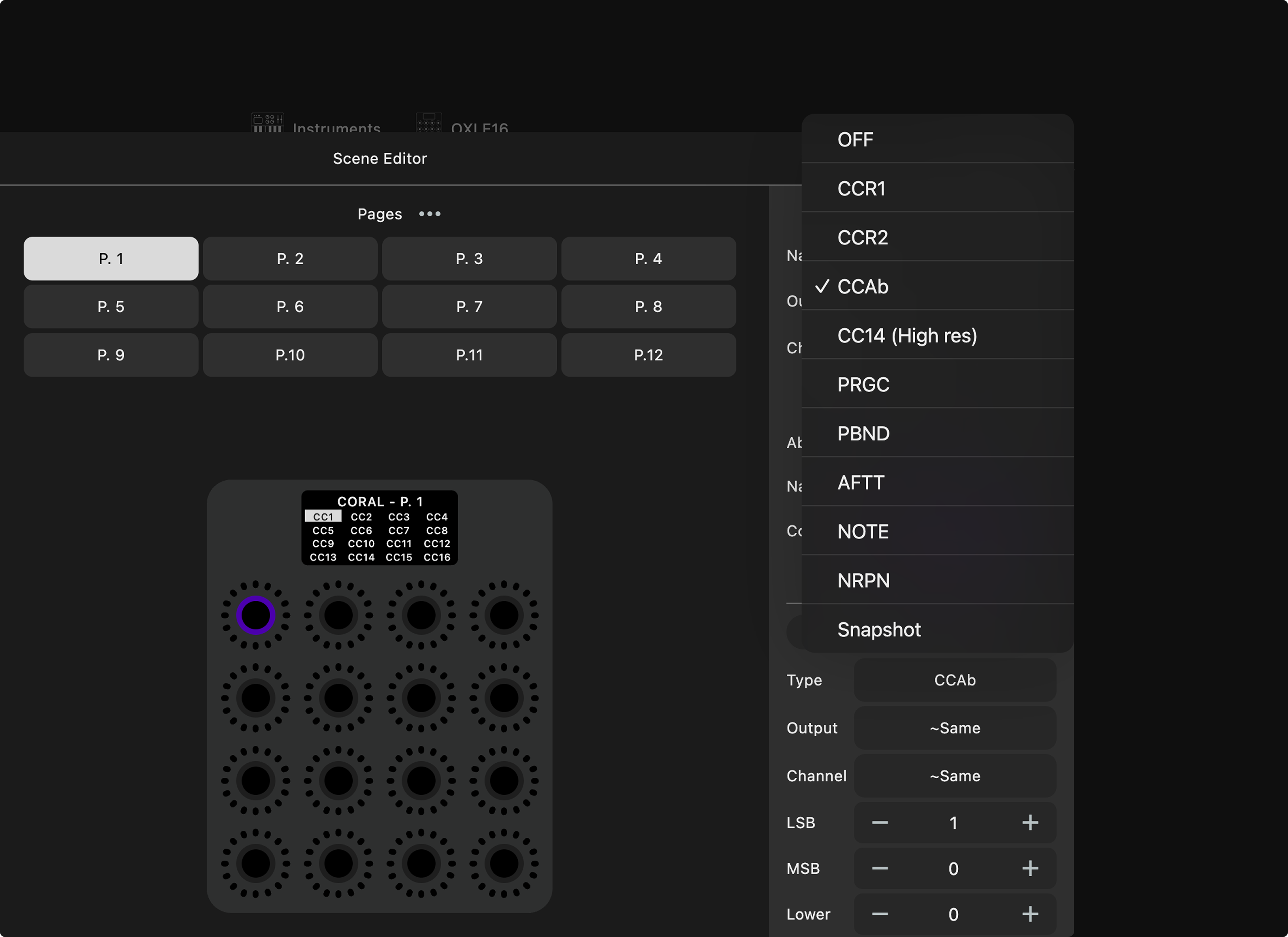The image size is (1288, 937).
Task: Select OFF to disable the knob
Action: point(855,140)
